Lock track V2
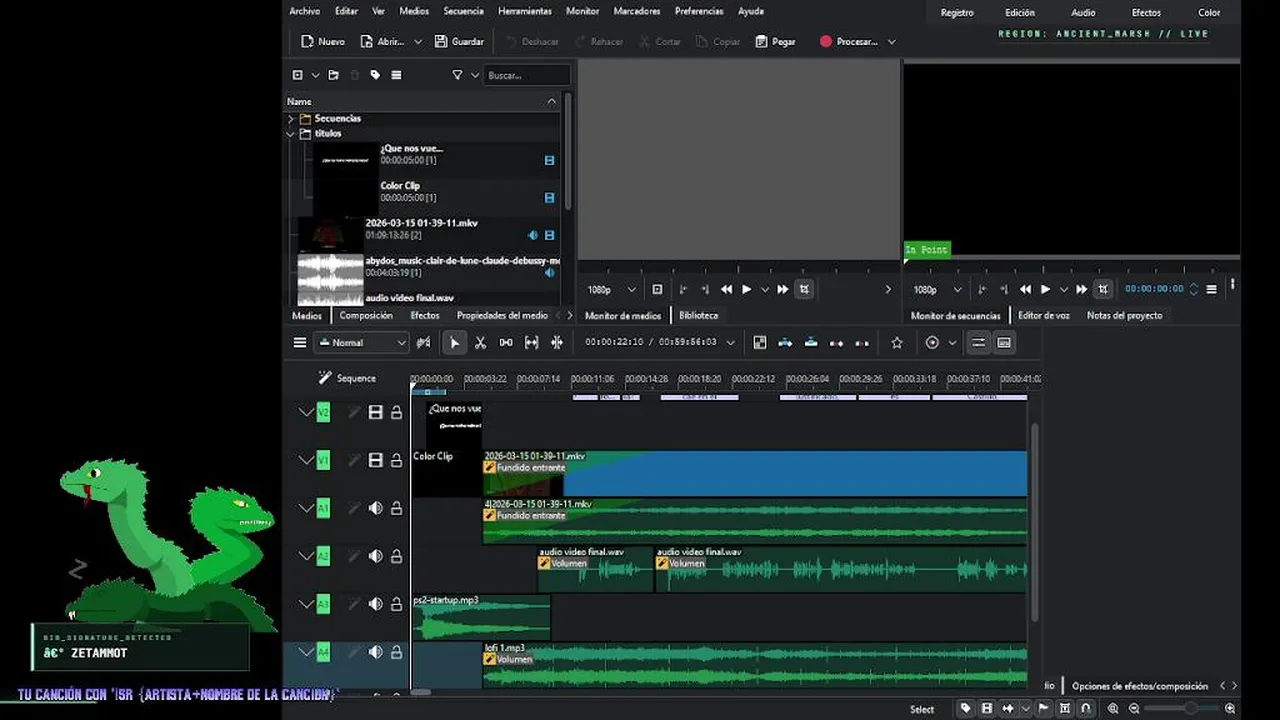This screenshot has width=1280, height=720. 396,412
